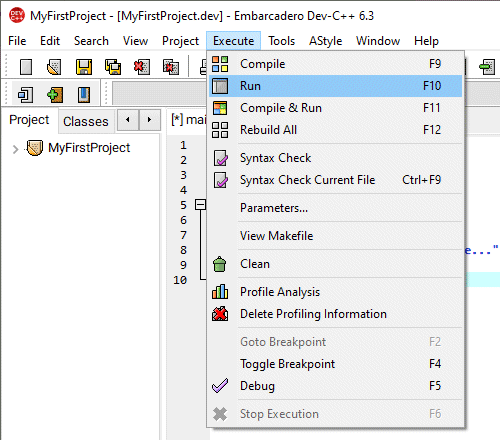Screen dimensions: 500x440
Task: Click the Compile & Run colorful icon
Action: pos(220,108)
